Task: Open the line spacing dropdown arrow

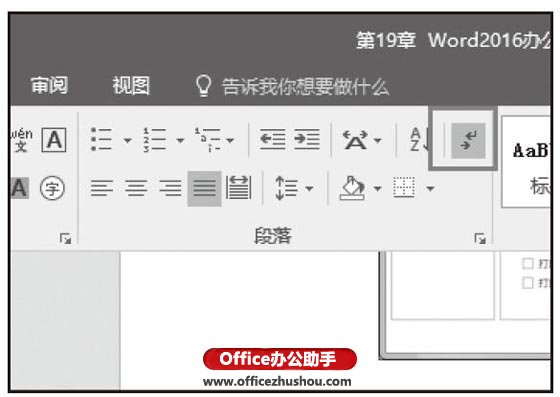Action: coord(309,189)
